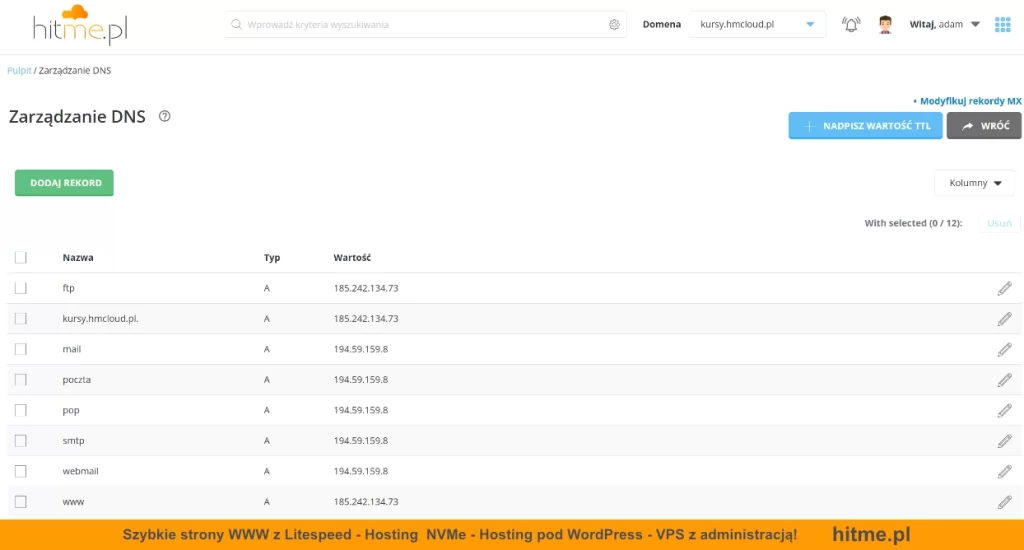This screenshot has height=550, width=1024.
Task: Click the smtp record name
Action: click(73, 440)
